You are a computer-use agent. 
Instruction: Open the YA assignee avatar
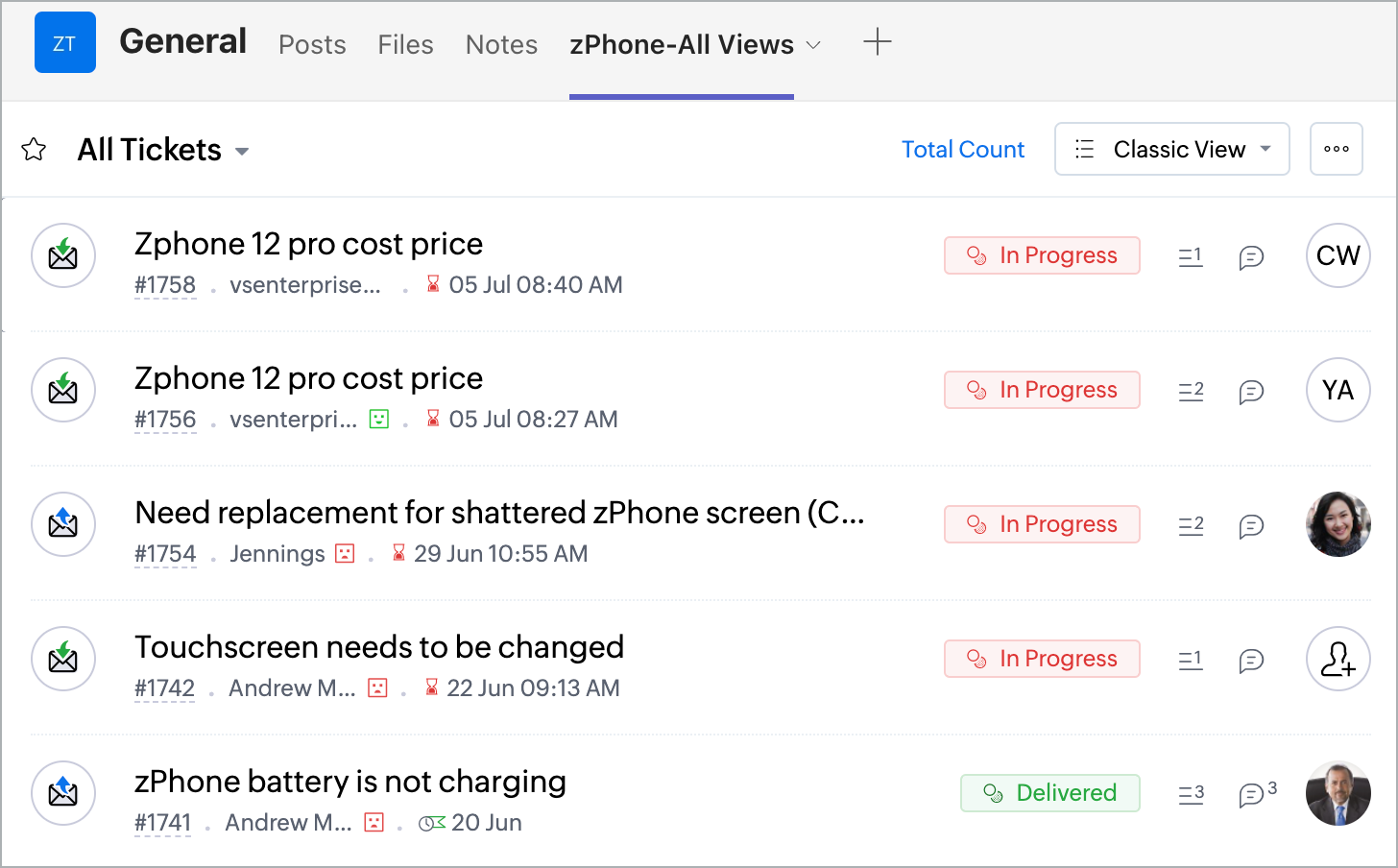(1338, 390)
